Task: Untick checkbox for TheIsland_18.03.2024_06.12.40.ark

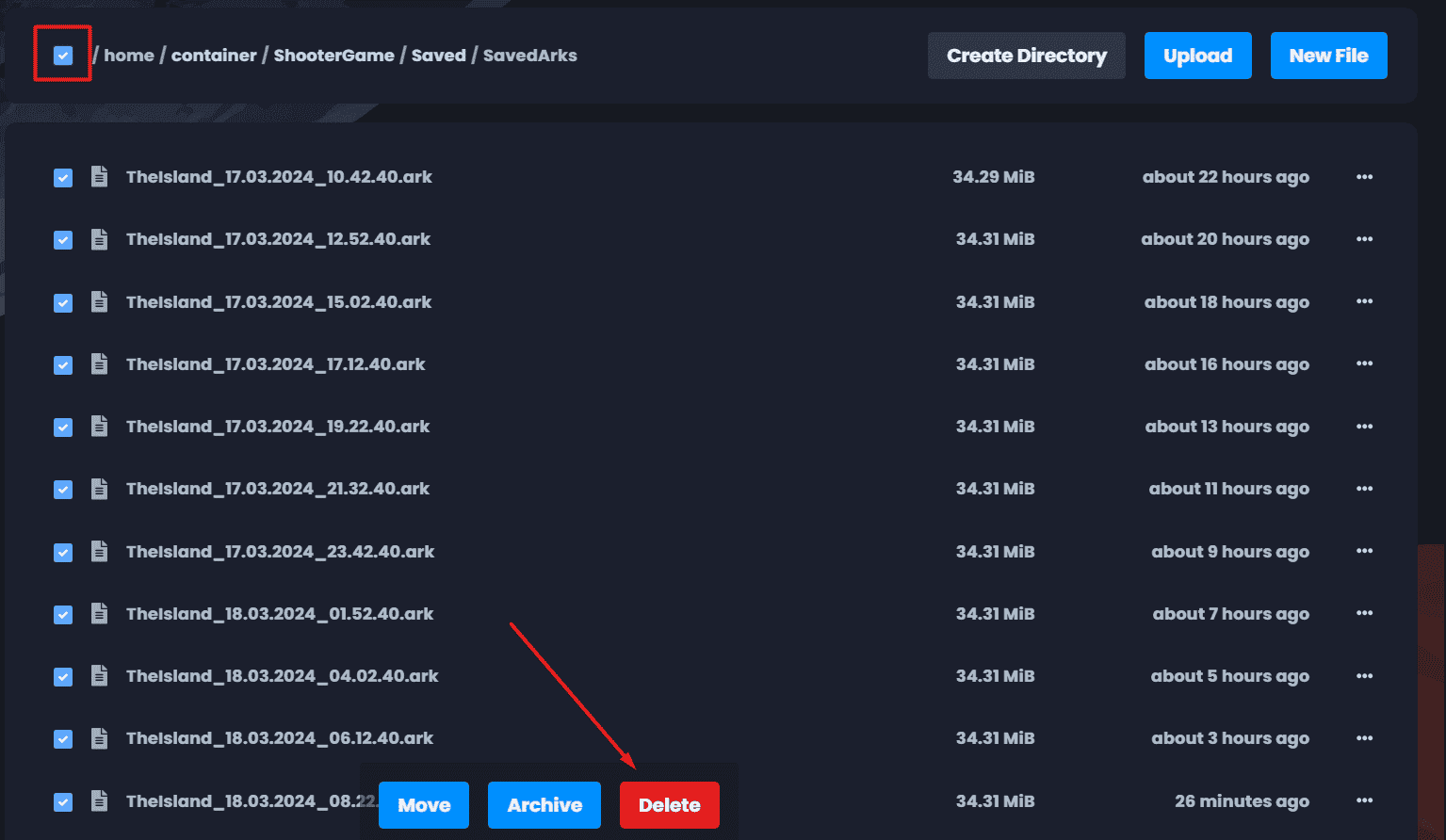Action: (63, 739)
